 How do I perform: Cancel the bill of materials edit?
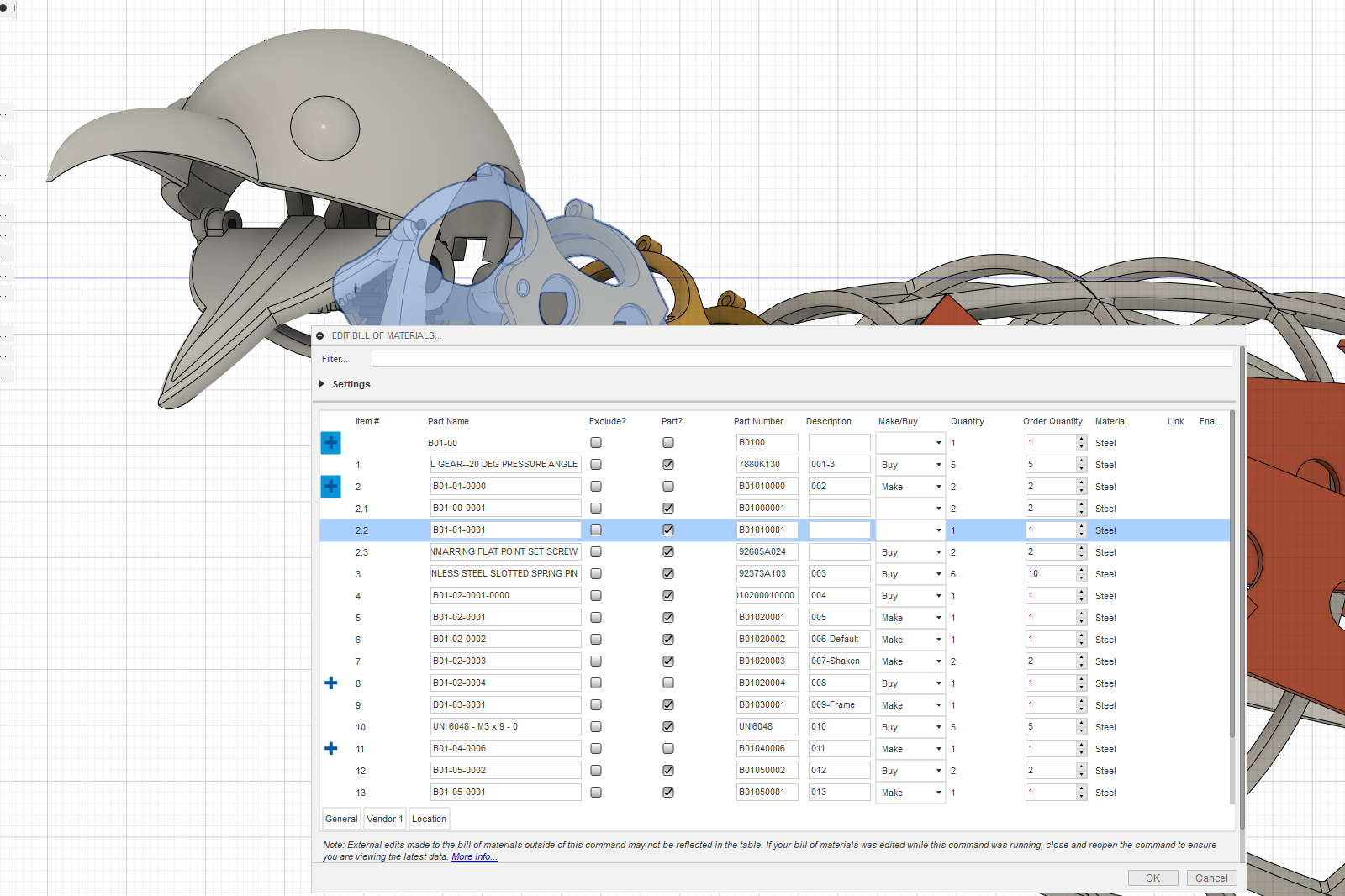(1211, 878)
